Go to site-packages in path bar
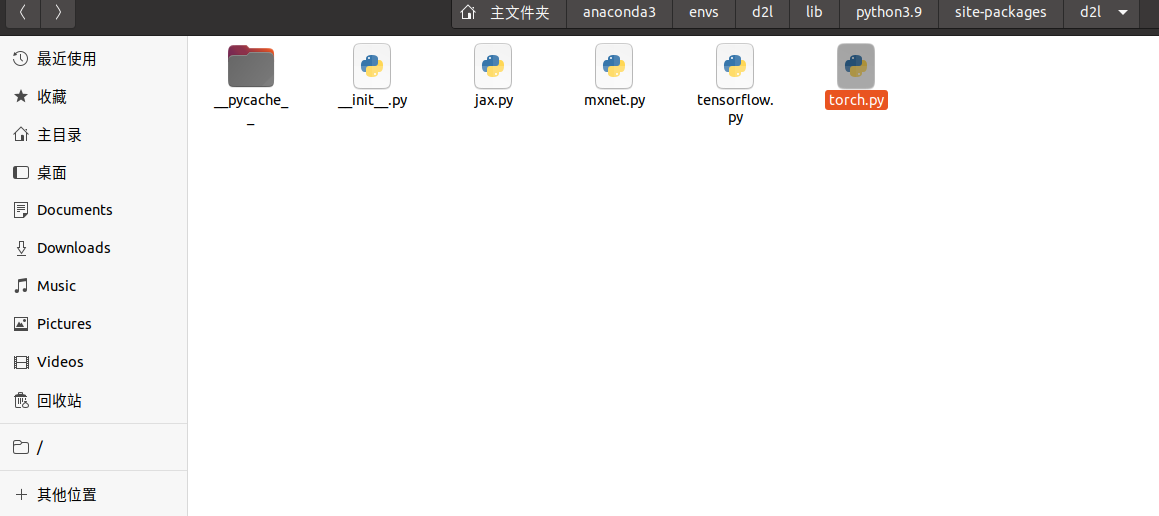 (x=1001, y=13)
